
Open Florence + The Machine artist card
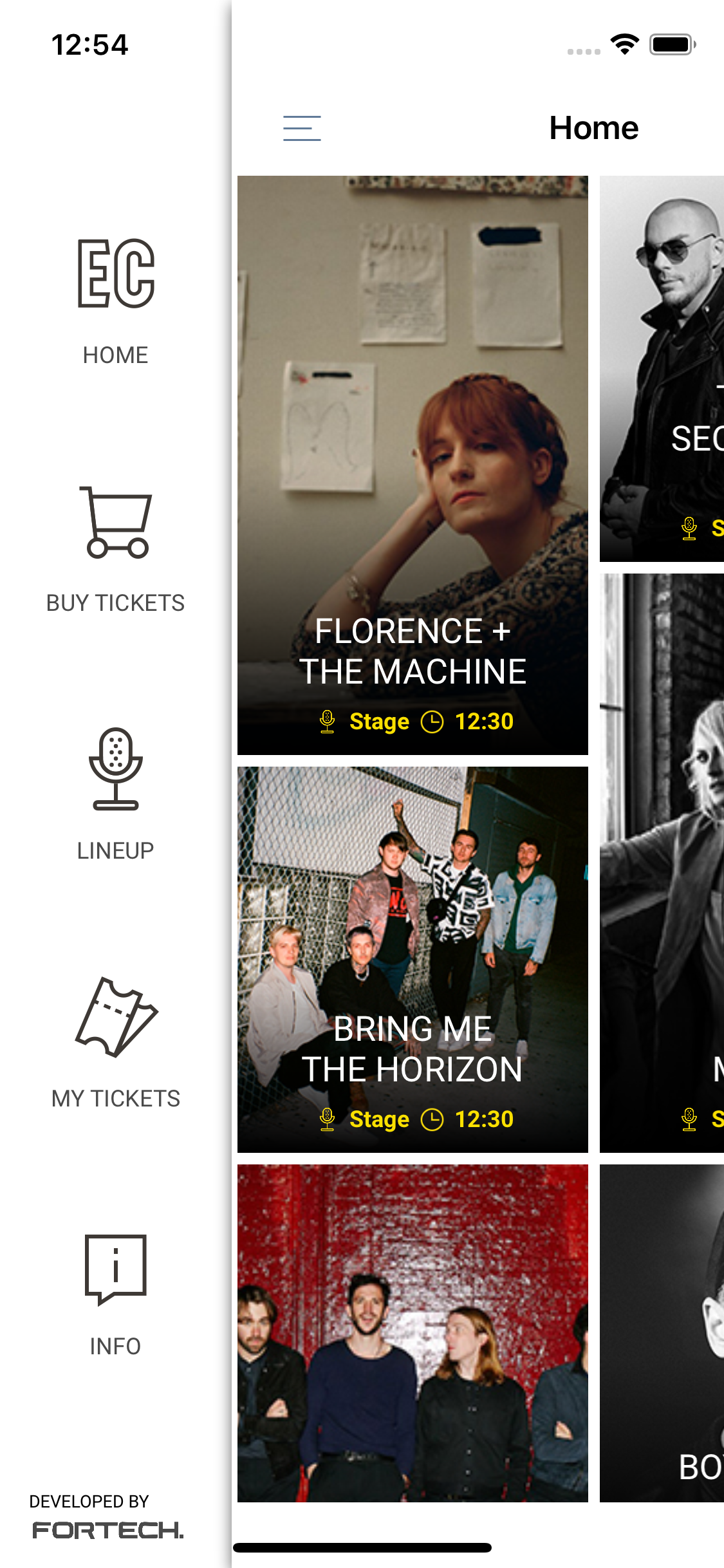coord(413,465)
